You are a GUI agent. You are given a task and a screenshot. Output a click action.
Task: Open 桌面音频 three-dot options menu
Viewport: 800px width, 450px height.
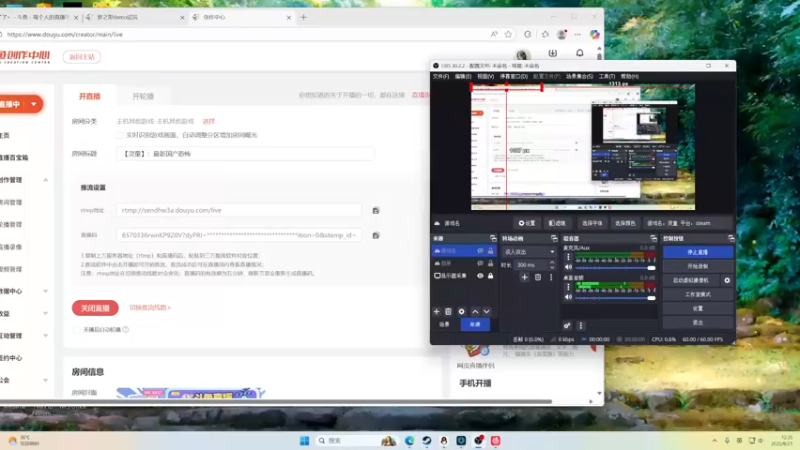[x=568, y=287]
